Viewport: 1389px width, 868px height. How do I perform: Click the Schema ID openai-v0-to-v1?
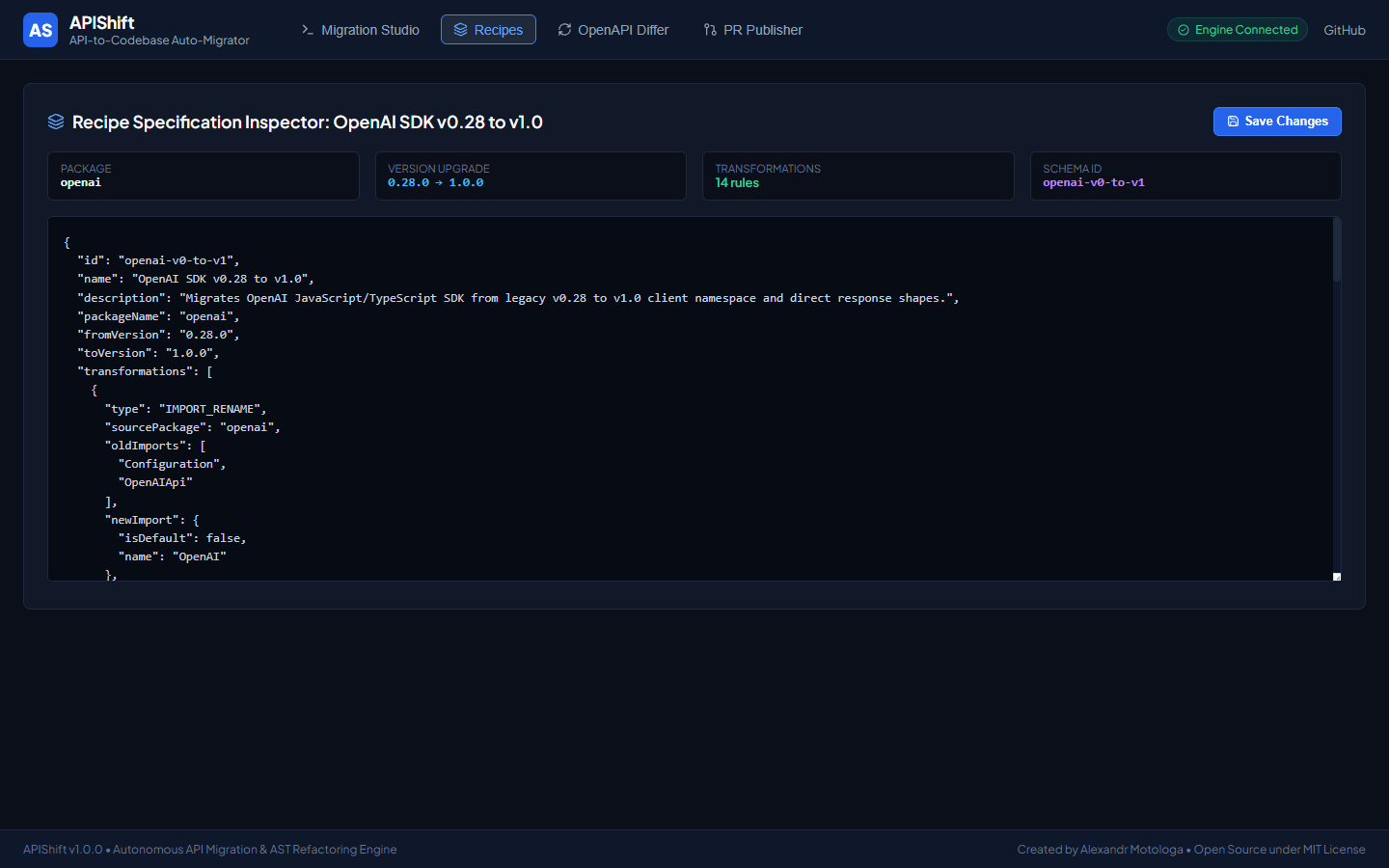pos(1094,183)
